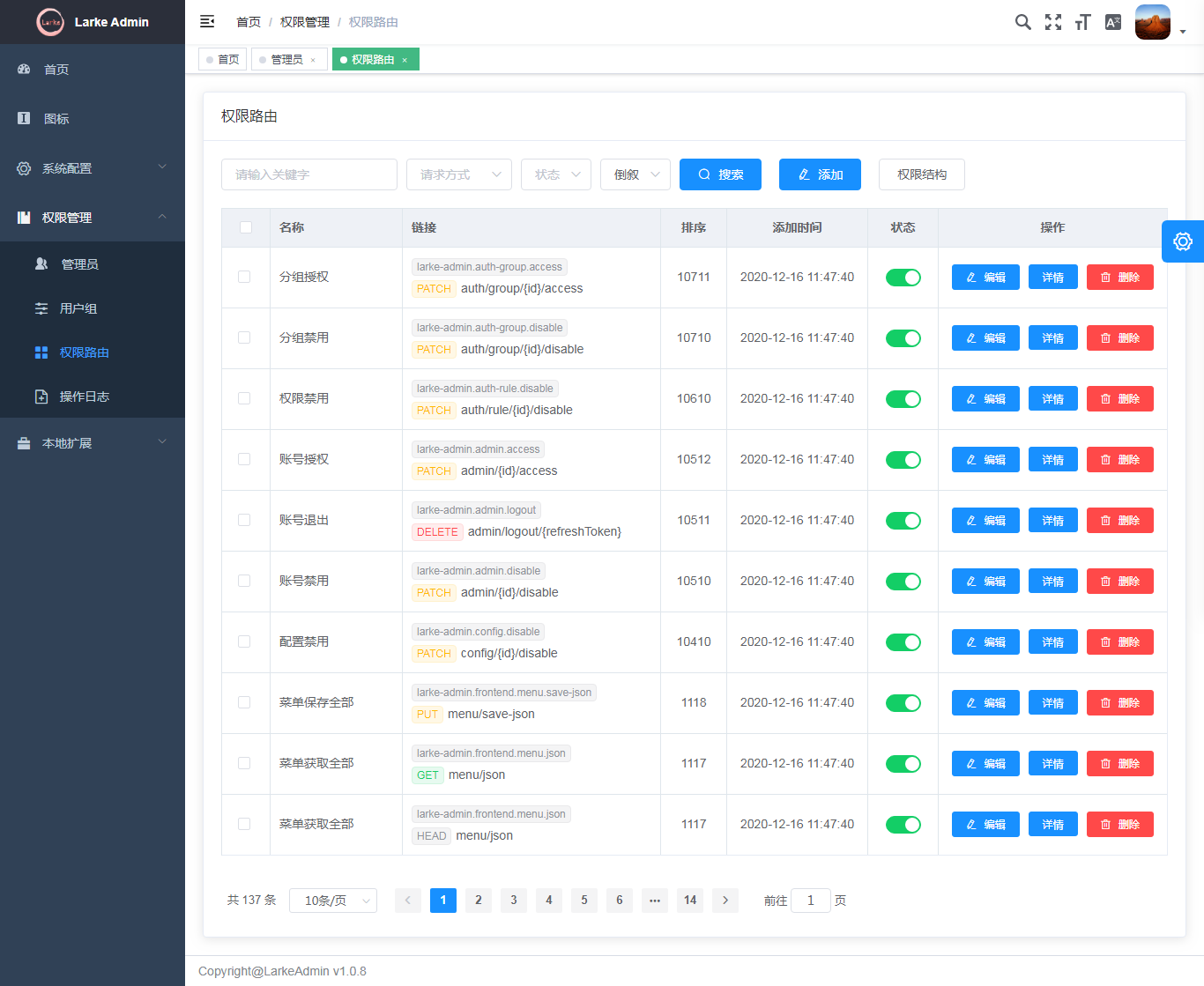Expand the 本地扩展 sidebar menu
The image size is (1204, 986).
pos(93,443)
